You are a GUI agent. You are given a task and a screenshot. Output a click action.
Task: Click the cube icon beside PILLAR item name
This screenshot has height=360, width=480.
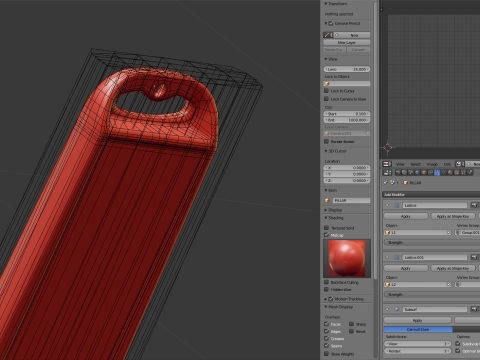click(x=327, y=200)
